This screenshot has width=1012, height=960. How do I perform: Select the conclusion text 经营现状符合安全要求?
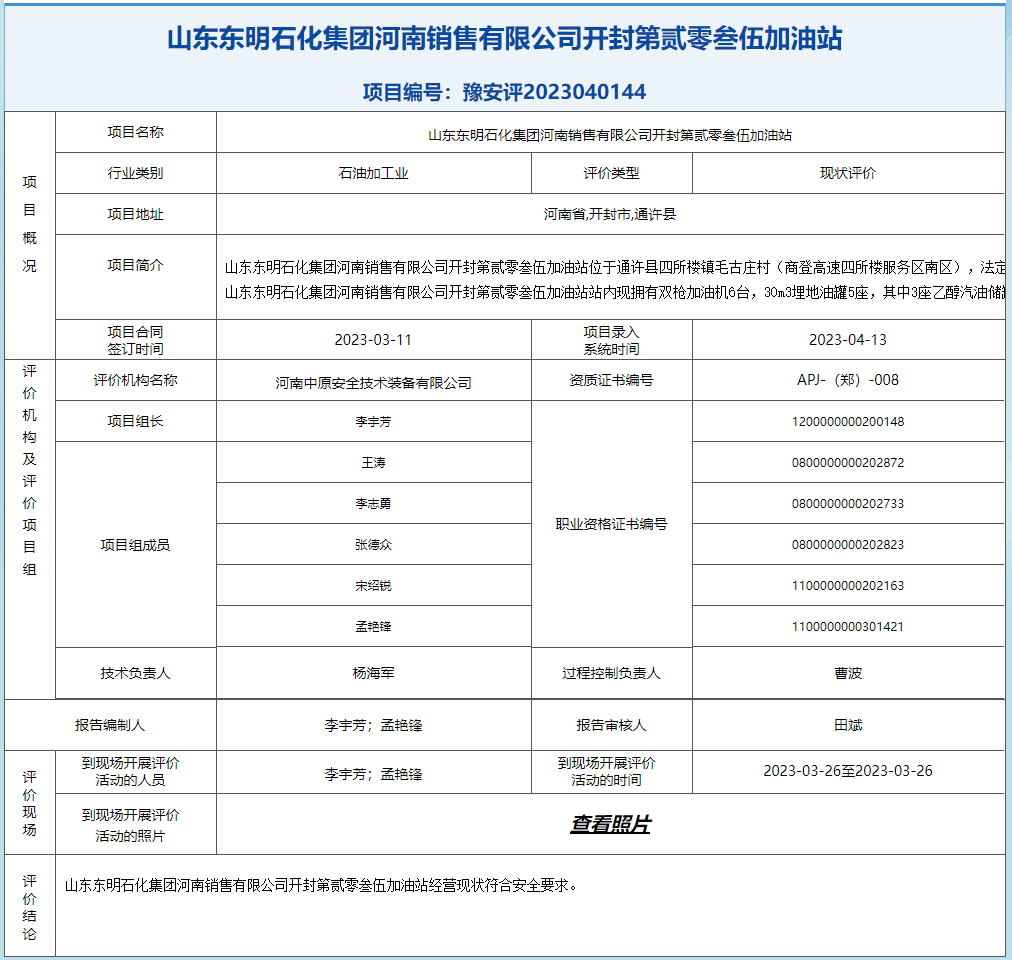click(505, 885)
